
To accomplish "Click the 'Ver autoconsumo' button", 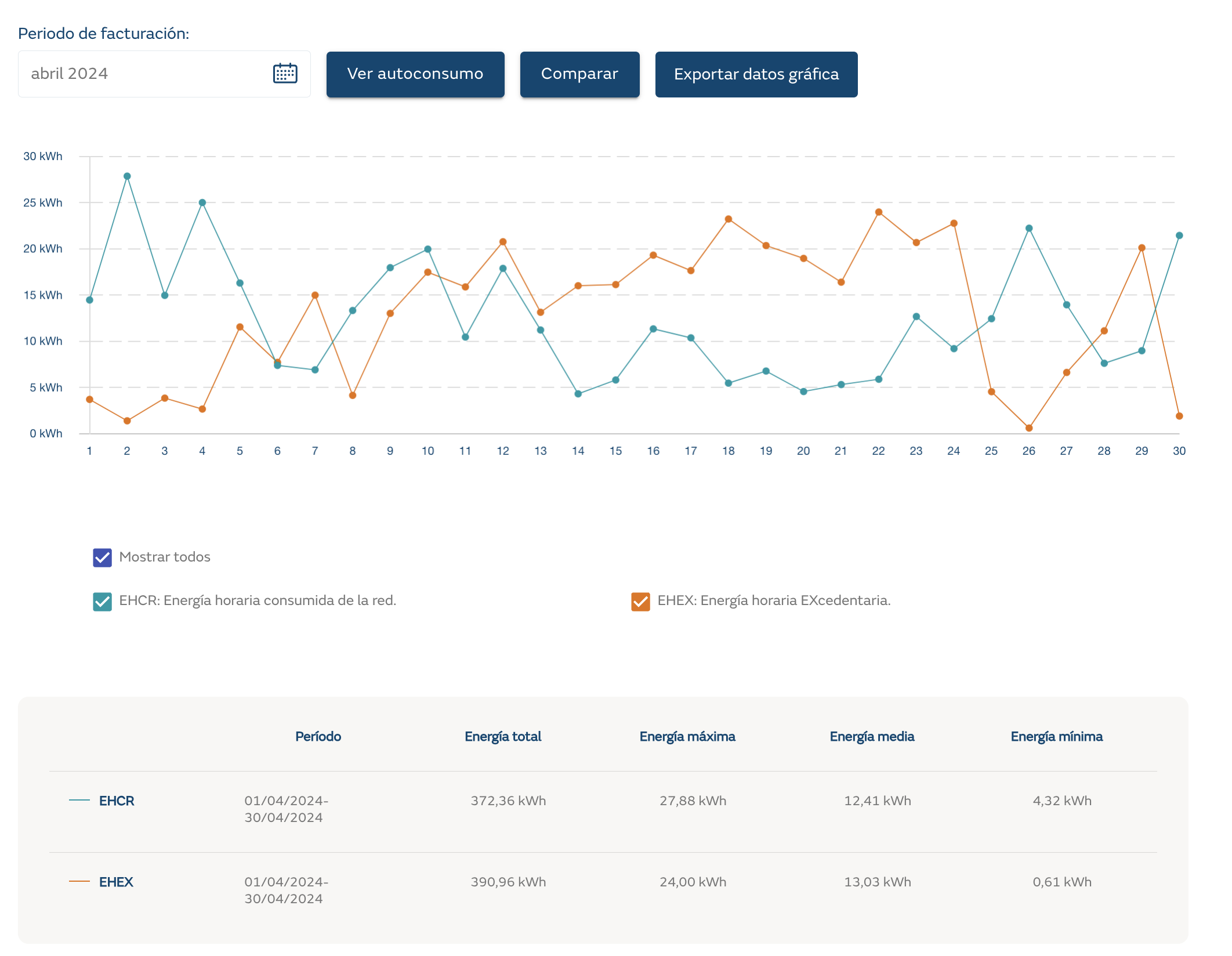I will pyautogui.click(x=415, y=74).
